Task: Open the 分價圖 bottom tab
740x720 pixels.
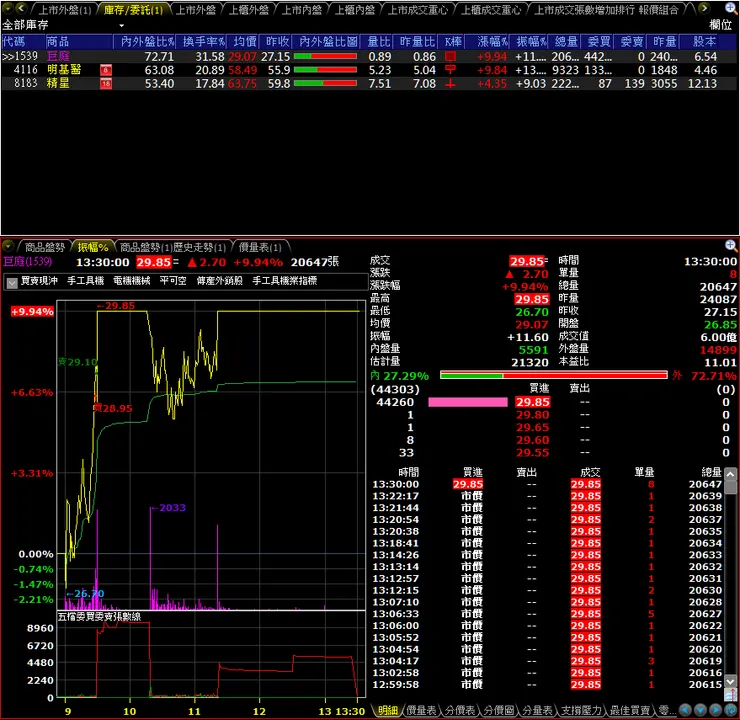Action: pyautogui.click(x=498, y=710)
